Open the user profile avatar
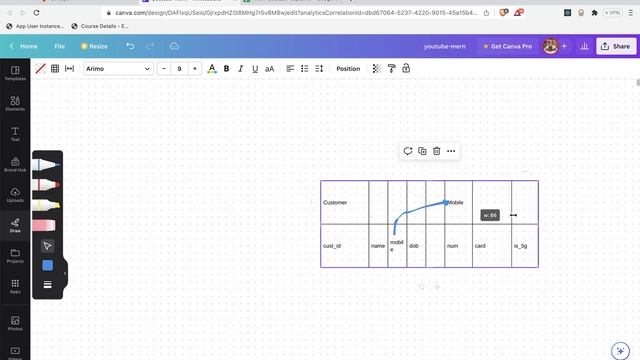This screenshot has width=640, height=360. pyautogui.click(x=550, y=46)
